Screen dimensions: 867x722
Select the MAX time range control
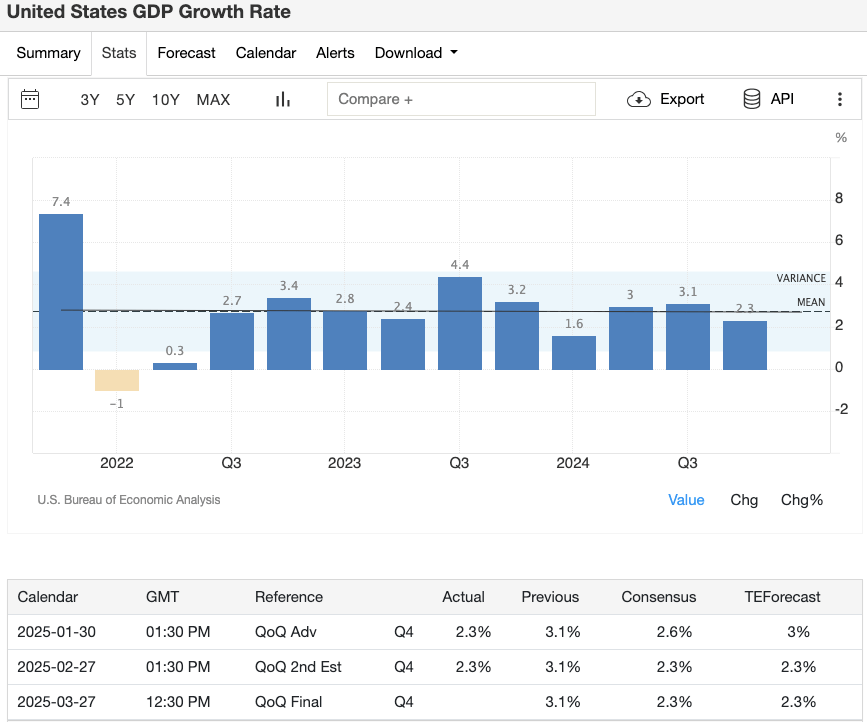pos(213,99)
